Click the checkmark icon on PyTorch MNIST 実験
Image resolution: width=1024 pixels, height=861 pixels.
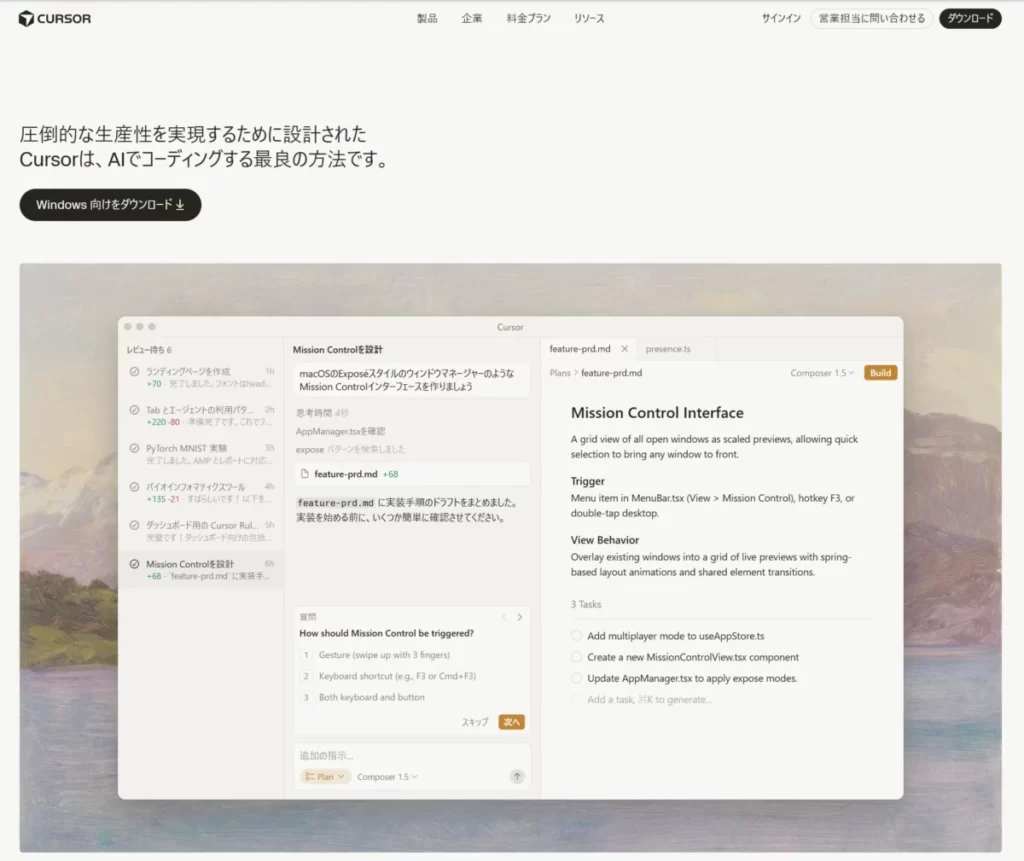pyautogui.click(x=134, y=448)
